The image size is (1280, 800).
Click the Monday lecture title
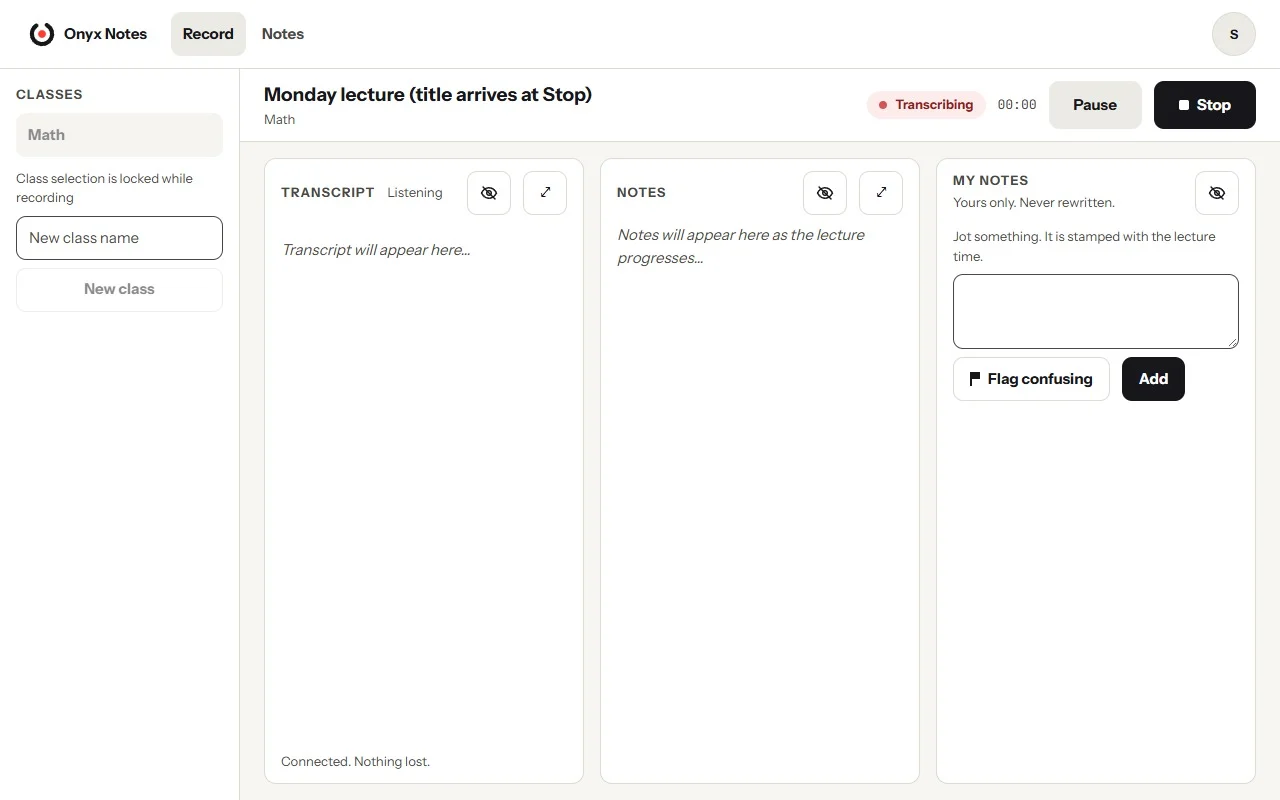click(428, 95)
